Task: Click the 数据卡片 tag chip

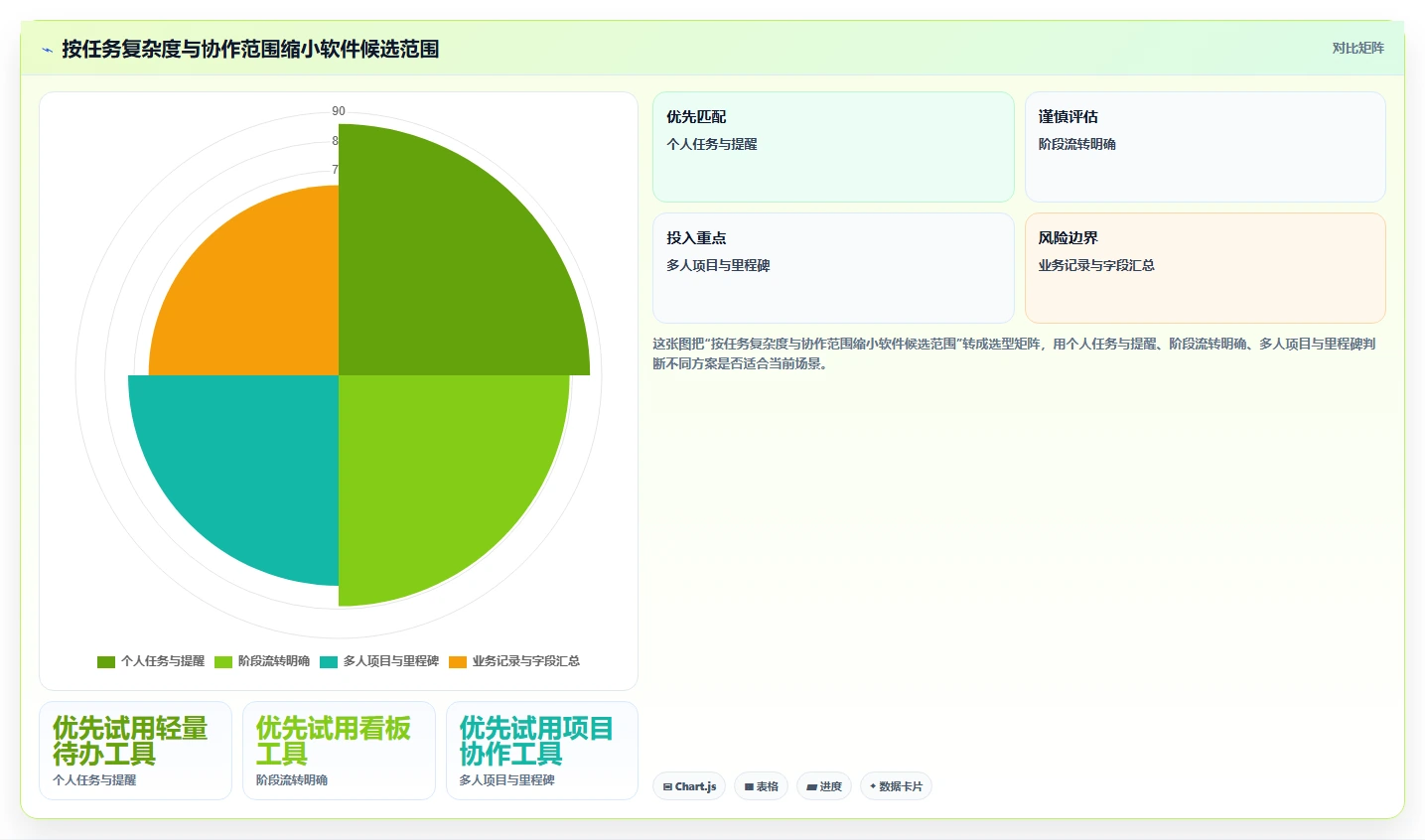Action: (896, 786)
